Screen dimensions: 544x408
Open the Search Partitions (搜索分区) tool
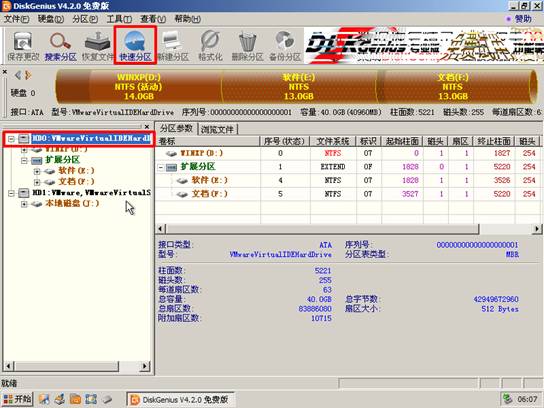60,46
